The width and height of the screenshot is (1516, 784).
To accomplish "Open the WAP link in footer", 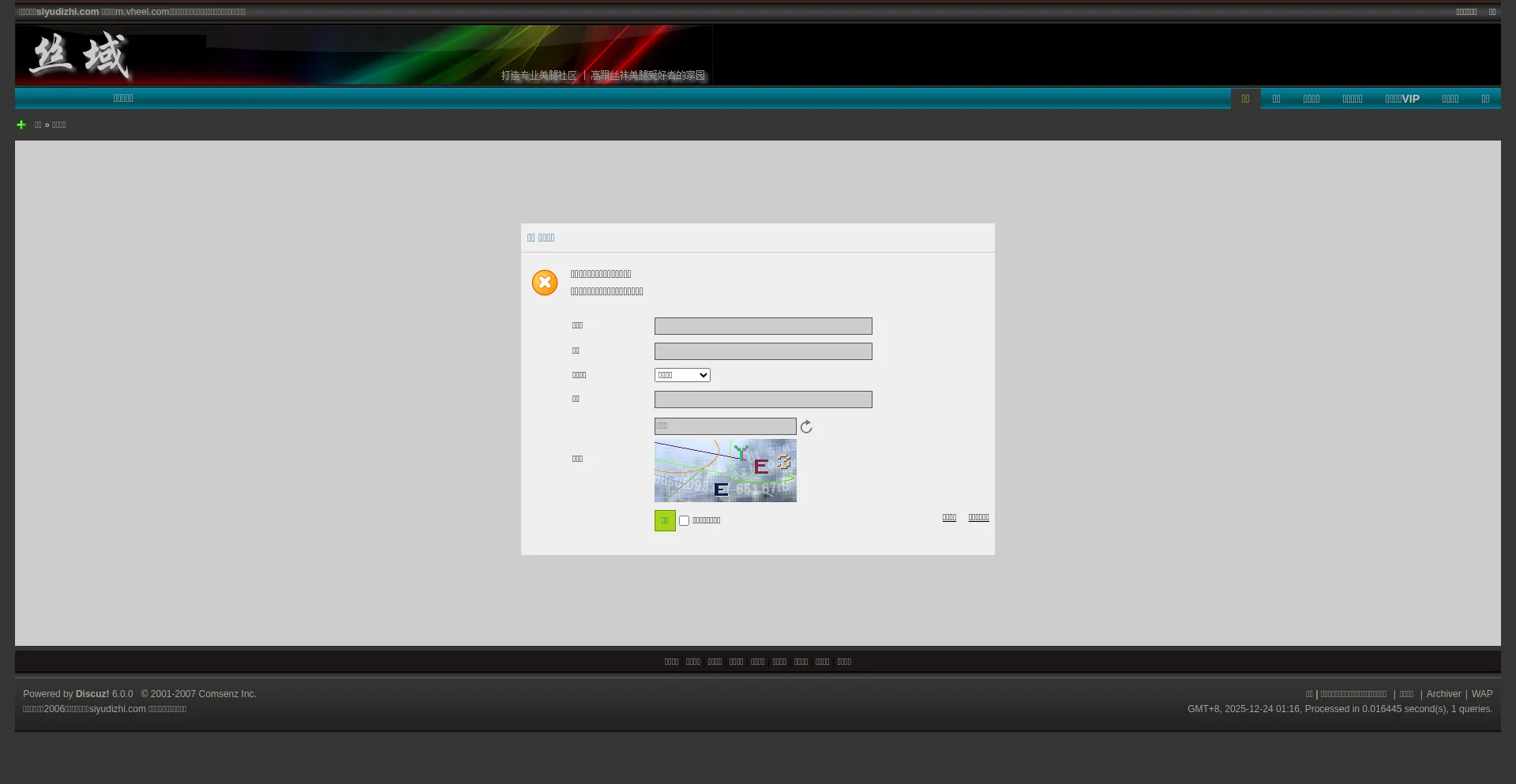I will coord(1481,694).
